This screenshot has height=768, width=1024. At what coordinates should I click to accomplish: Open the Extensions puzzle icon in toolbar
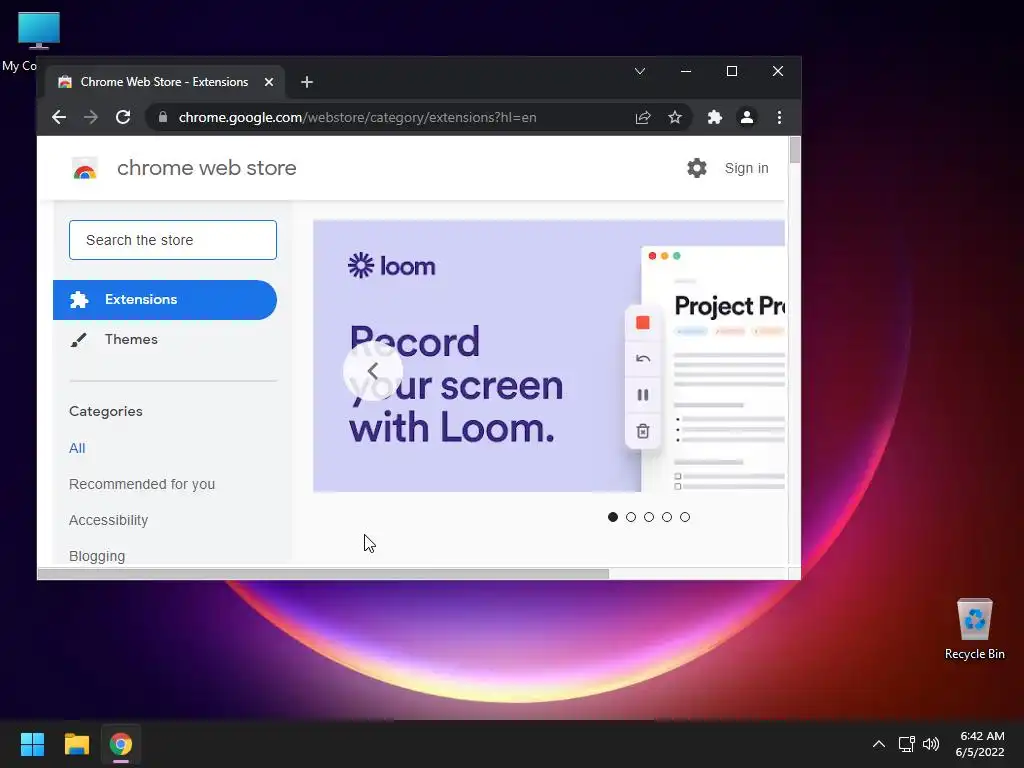(714, 118)
